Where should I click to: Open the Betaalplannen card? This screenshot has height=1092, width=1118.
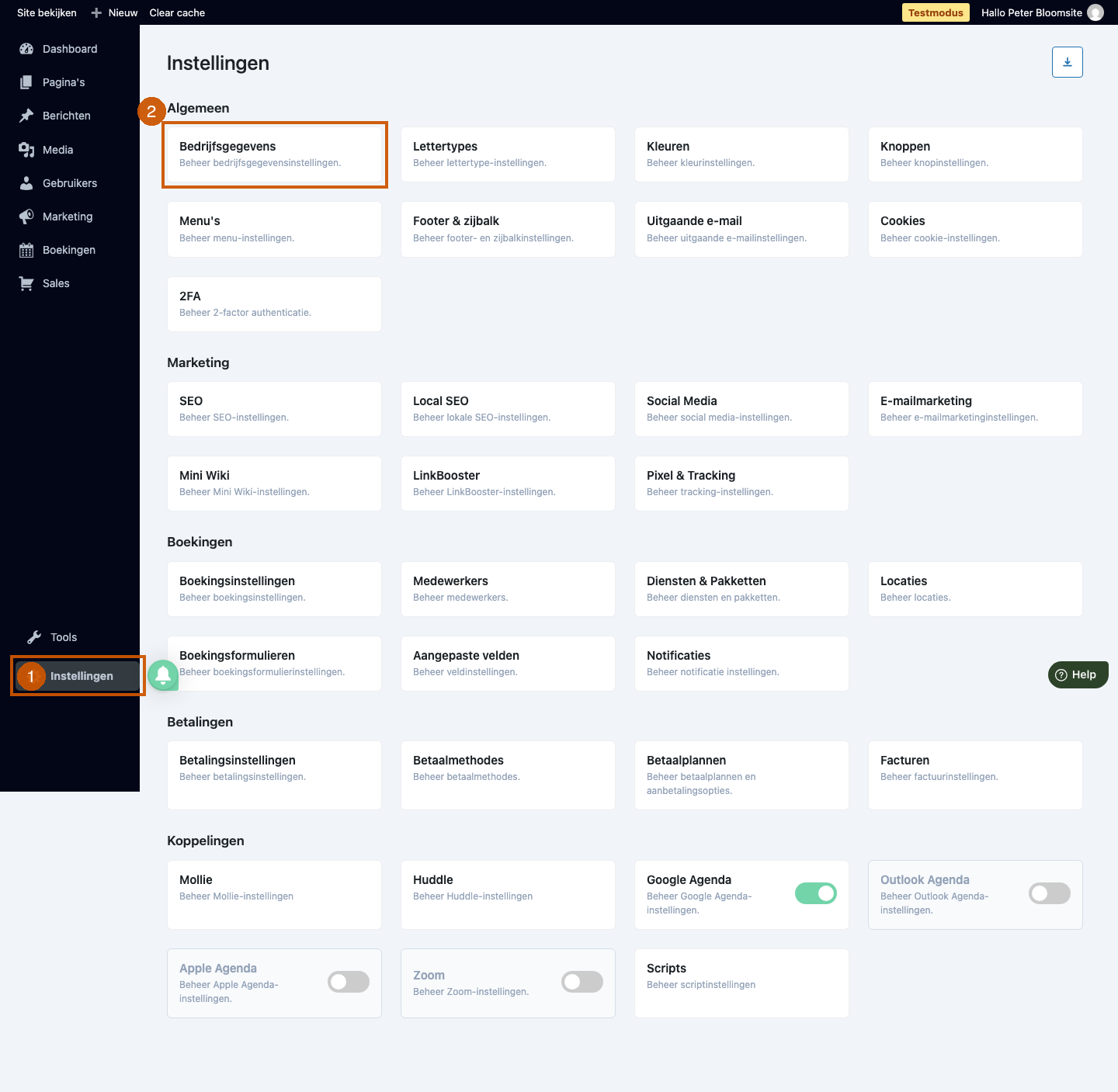click(x=741, y=775)
